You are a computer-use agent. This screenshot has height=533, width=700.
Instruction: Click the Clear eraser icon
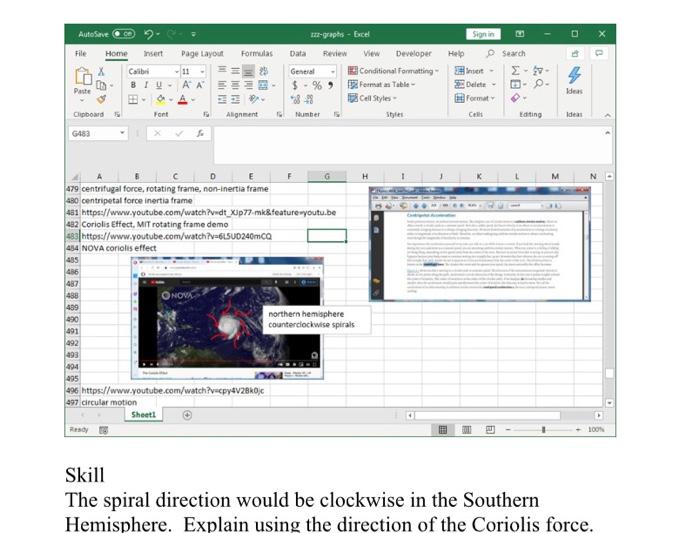[515, 98]
